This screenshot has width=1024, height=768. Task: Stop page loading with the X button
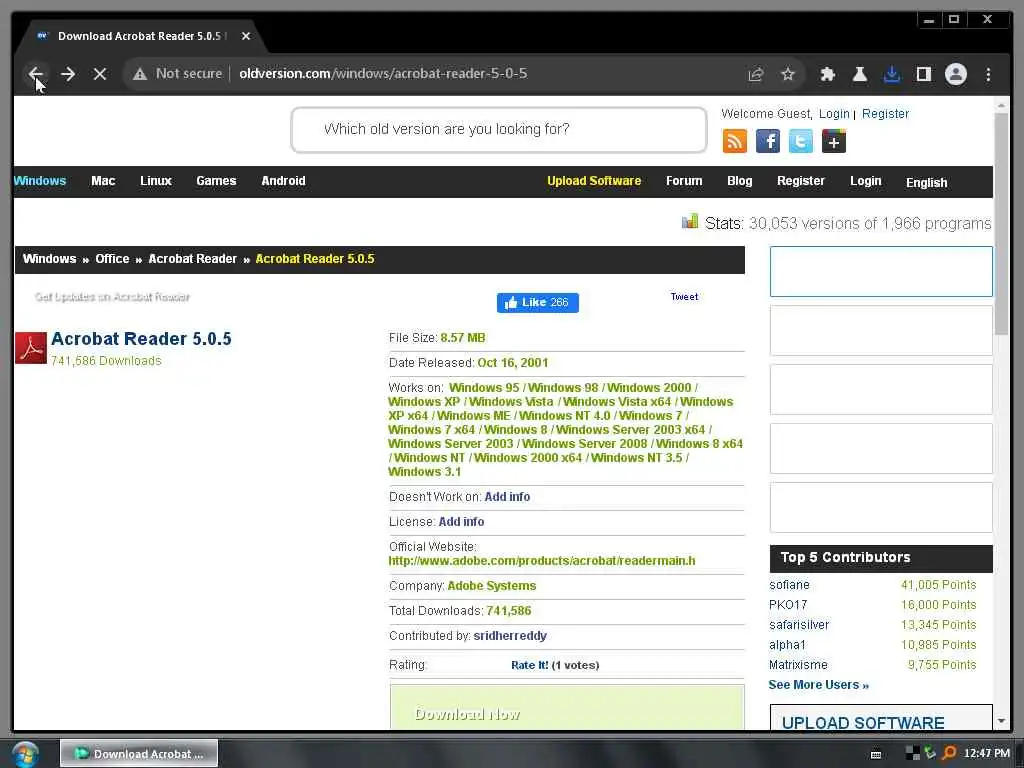pos(100,74)
